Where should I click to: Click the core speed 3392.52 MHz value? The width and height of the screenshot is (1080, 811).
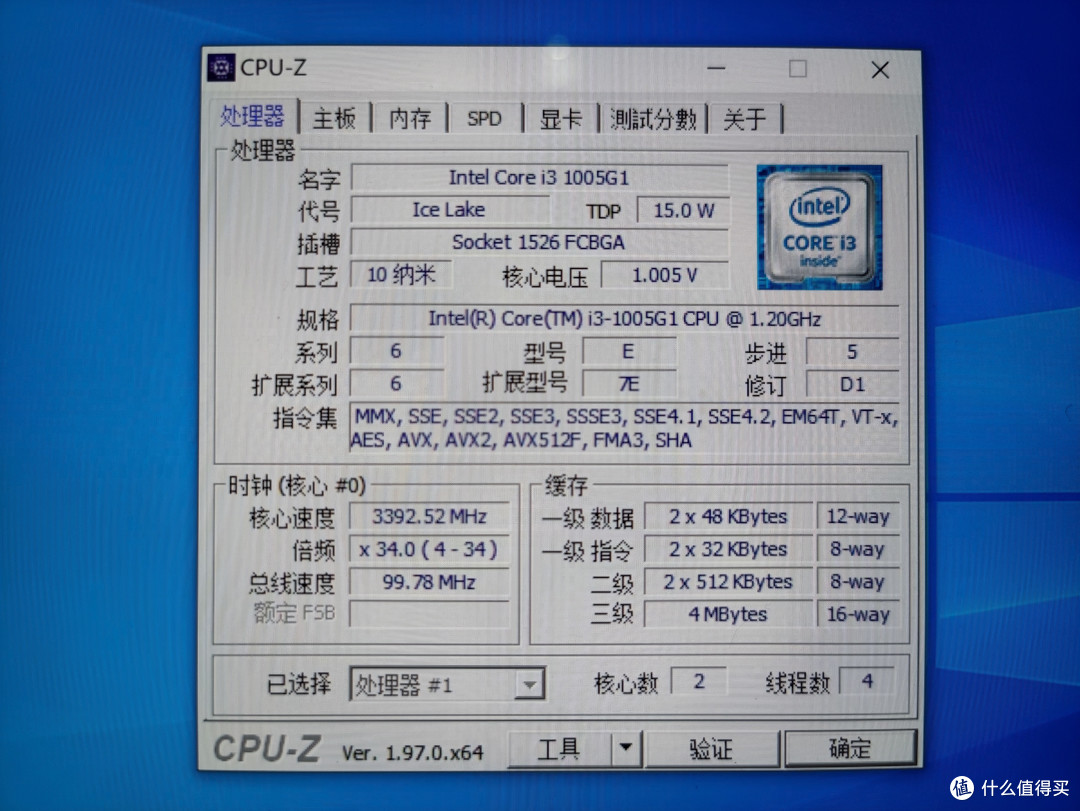(x=430, y=516)
